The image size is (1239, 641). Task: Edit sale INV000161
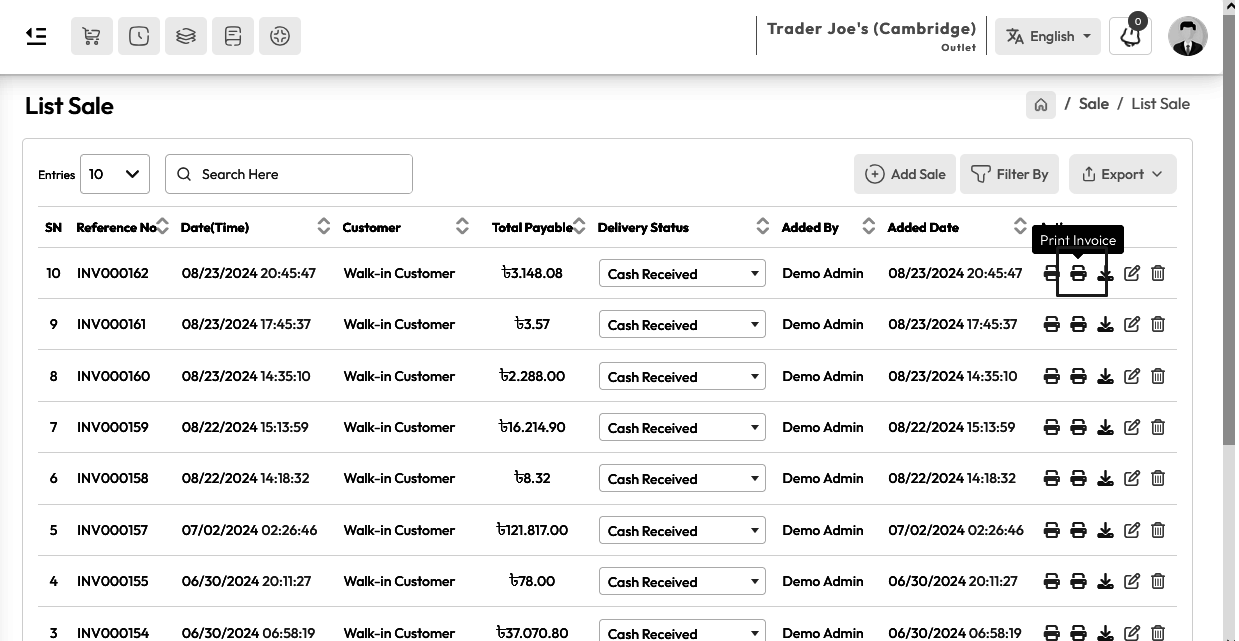tap(1132, 324)
